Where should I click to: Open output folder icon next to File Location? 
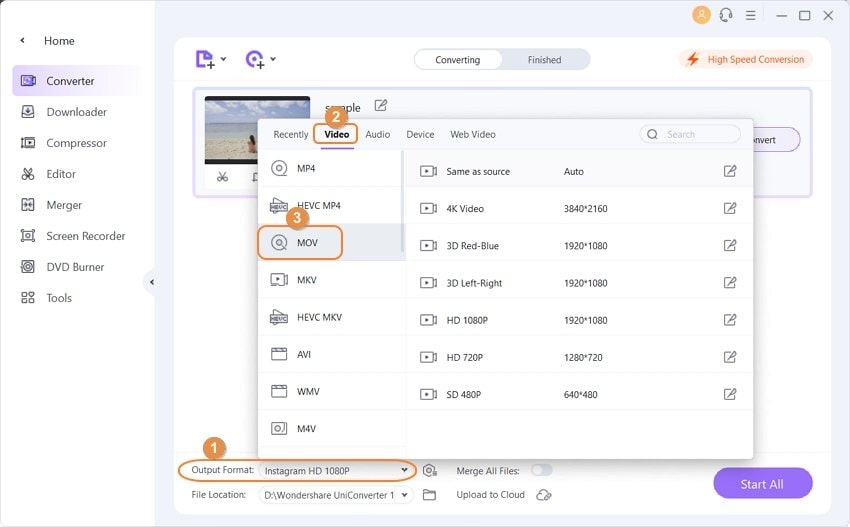pos(429,494)
